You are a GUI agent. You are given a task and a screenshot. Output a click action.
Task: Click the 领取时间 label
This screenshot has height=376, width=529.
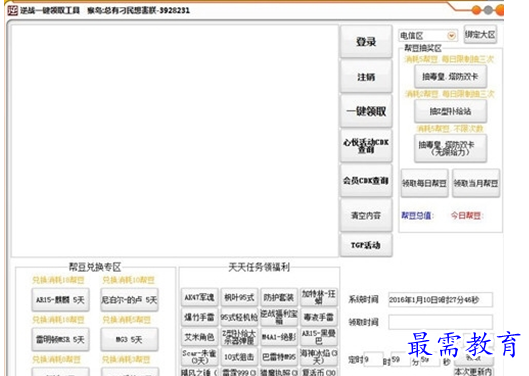click(x=364, y=322)
